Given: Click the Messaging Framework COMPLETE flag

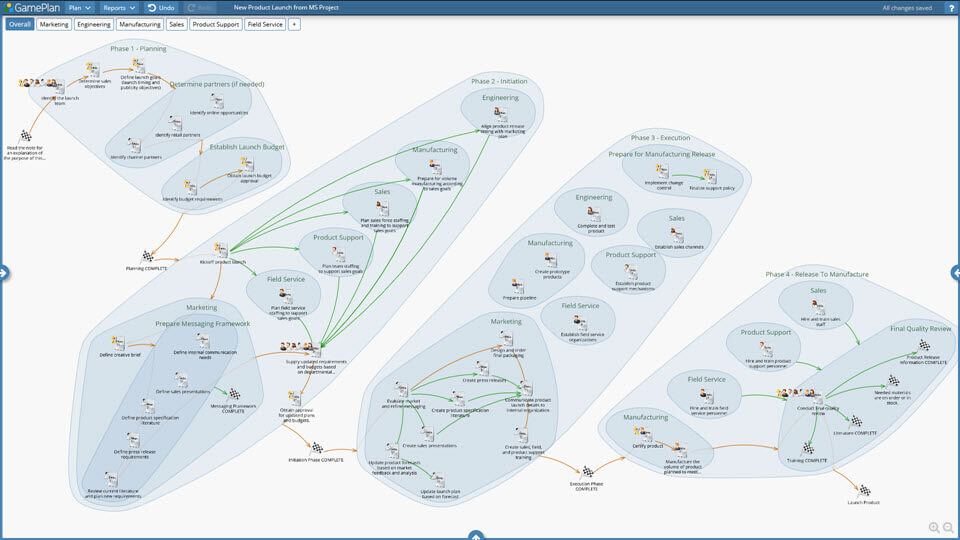Looking at the screenshot, I should (x=234, y=394).
